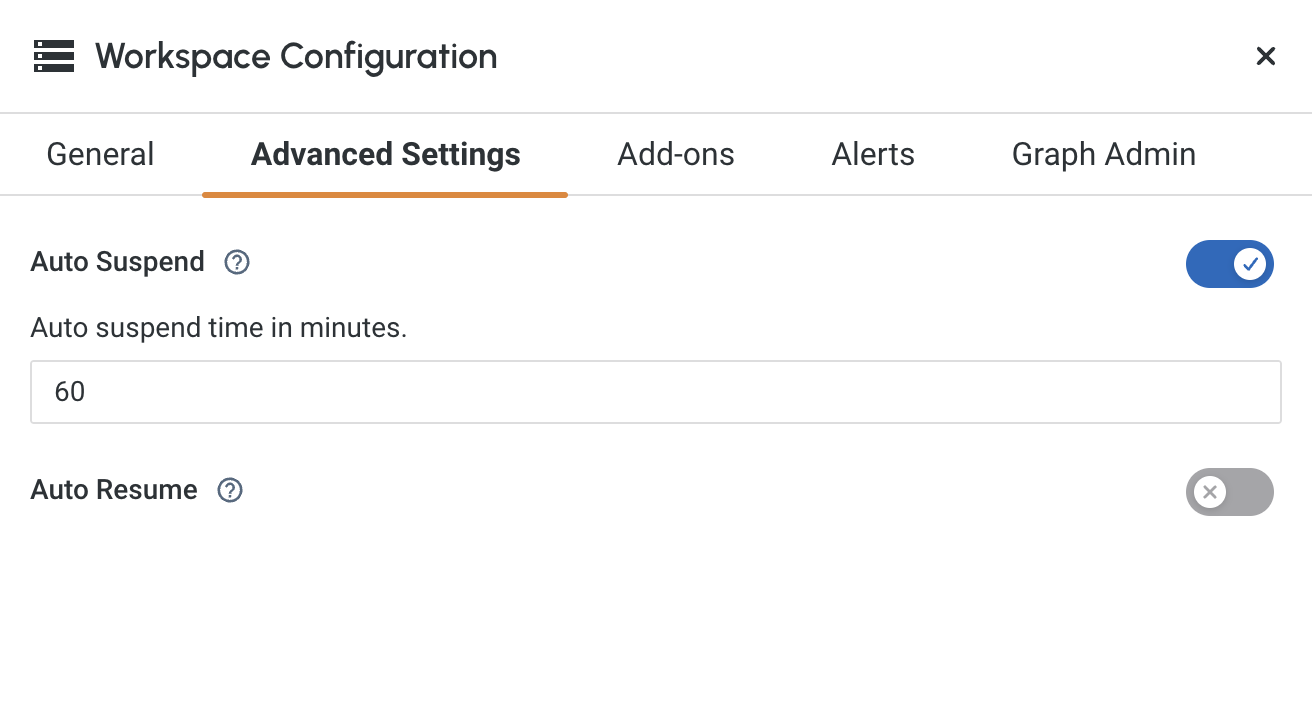Click the X inside the Auto Resume toggle
This screenshot has height=704, width=1312.
coord(1210,492)
